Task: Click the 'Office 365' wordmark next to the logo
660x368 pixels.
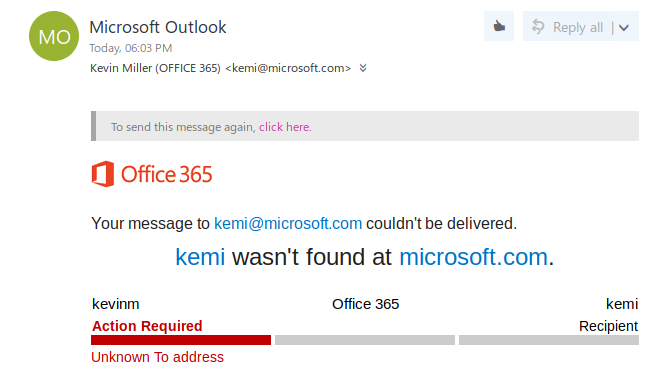Action: point(167,174)
